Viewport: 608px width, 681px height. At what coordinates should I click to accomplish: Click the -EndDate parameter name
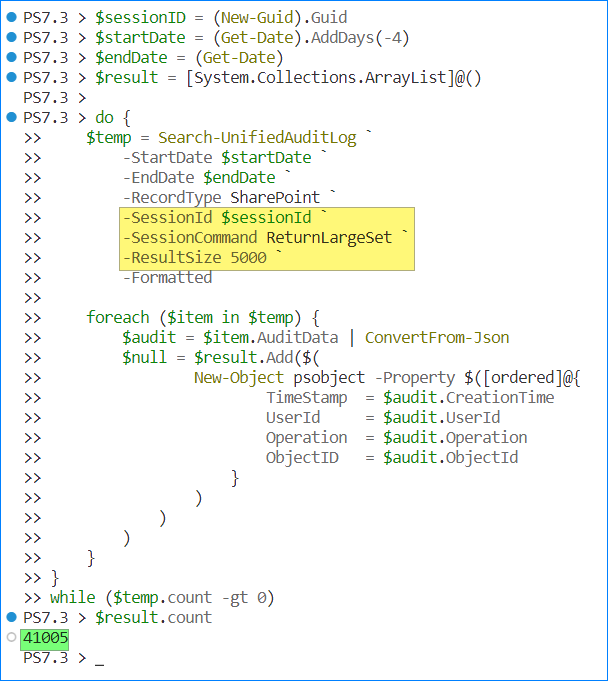pyautogui.click(x=159, y=178)
